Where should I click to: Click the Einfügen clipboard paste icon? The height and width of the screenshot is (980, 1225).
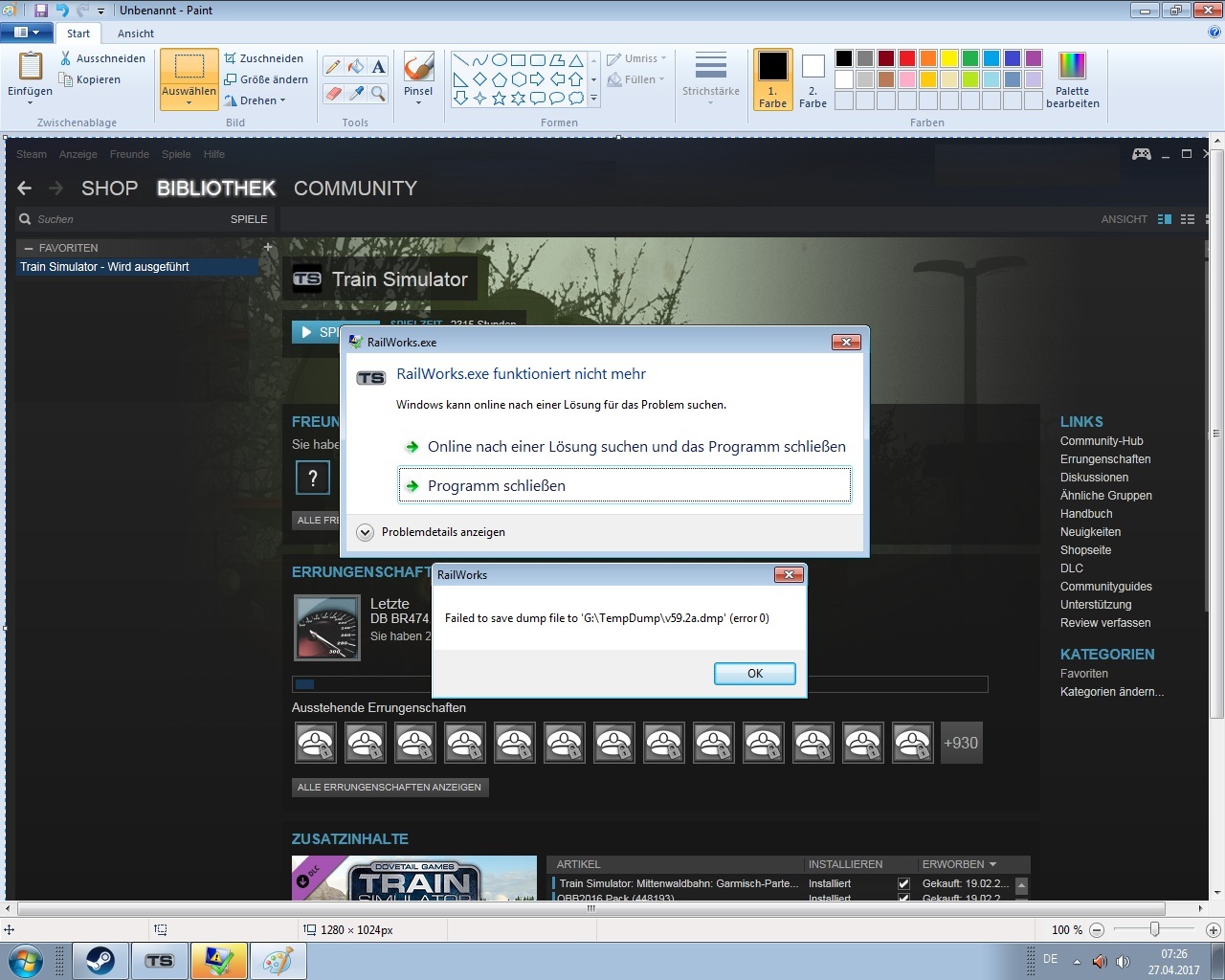(31, 66)
